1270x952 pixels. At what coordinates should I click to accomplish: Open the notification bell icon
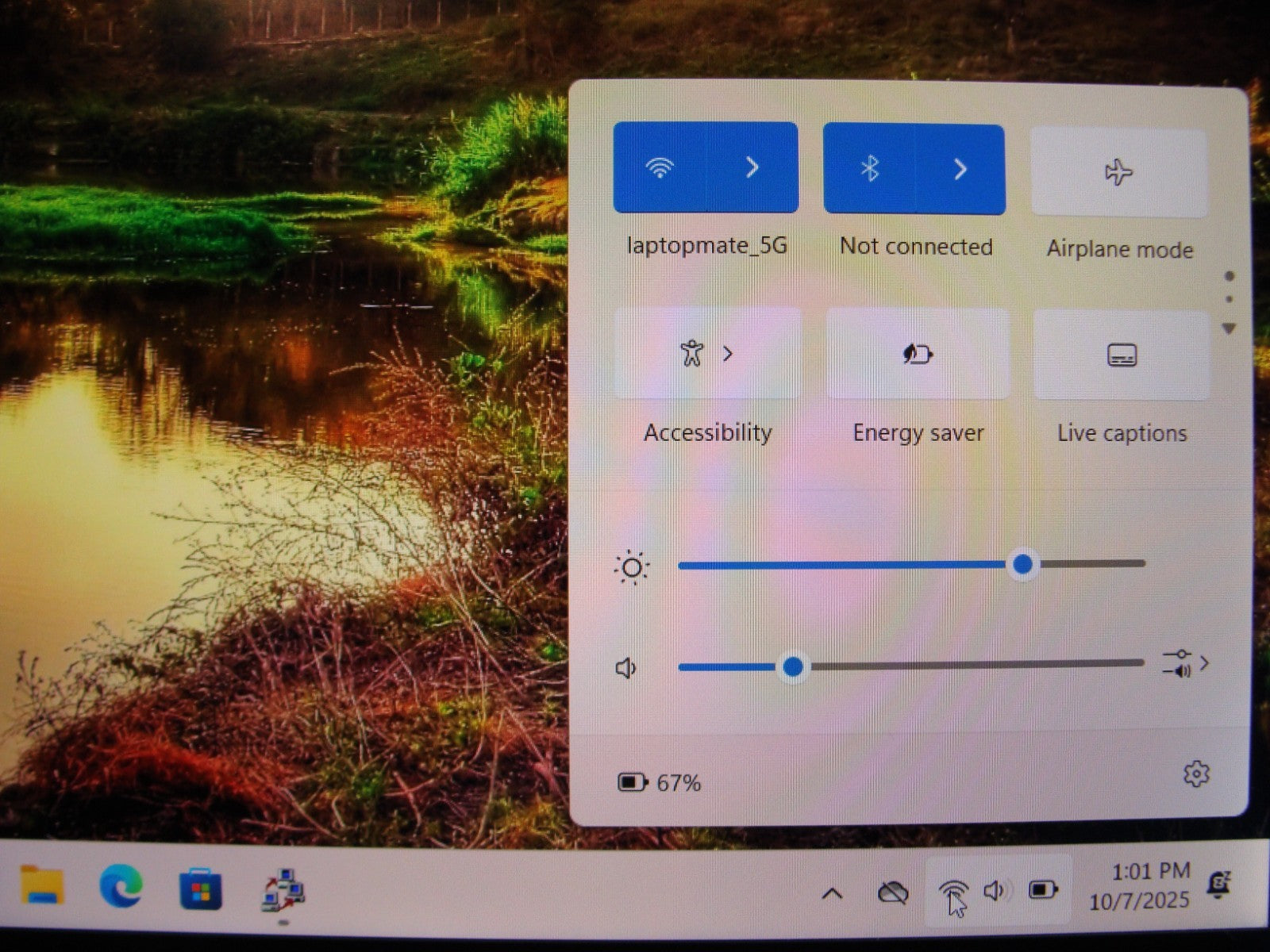(x=1218, y=885)
